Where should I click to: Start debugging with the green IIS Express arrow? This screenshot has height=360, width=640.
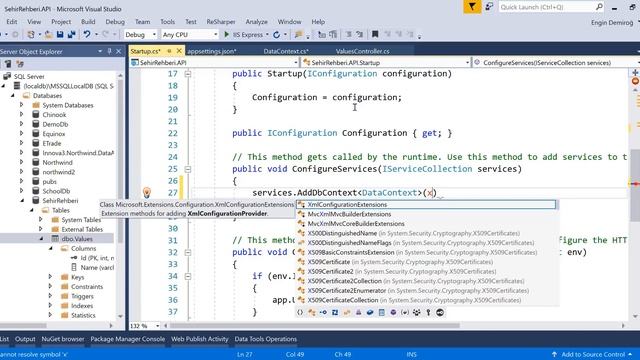coord(227,35)
